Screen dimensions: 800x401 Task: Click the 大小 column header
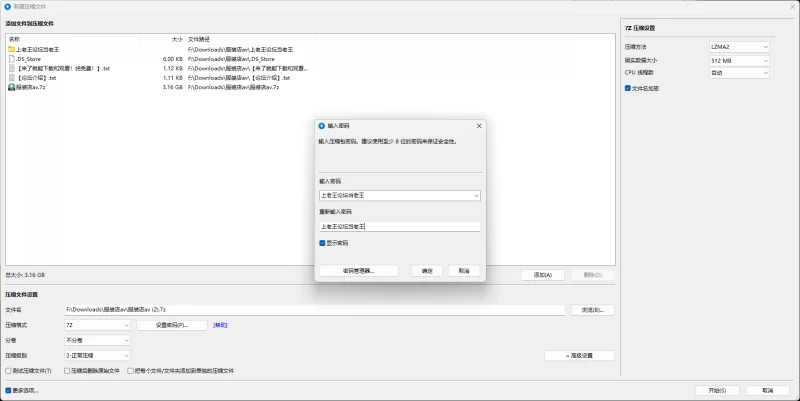point(177,39)
